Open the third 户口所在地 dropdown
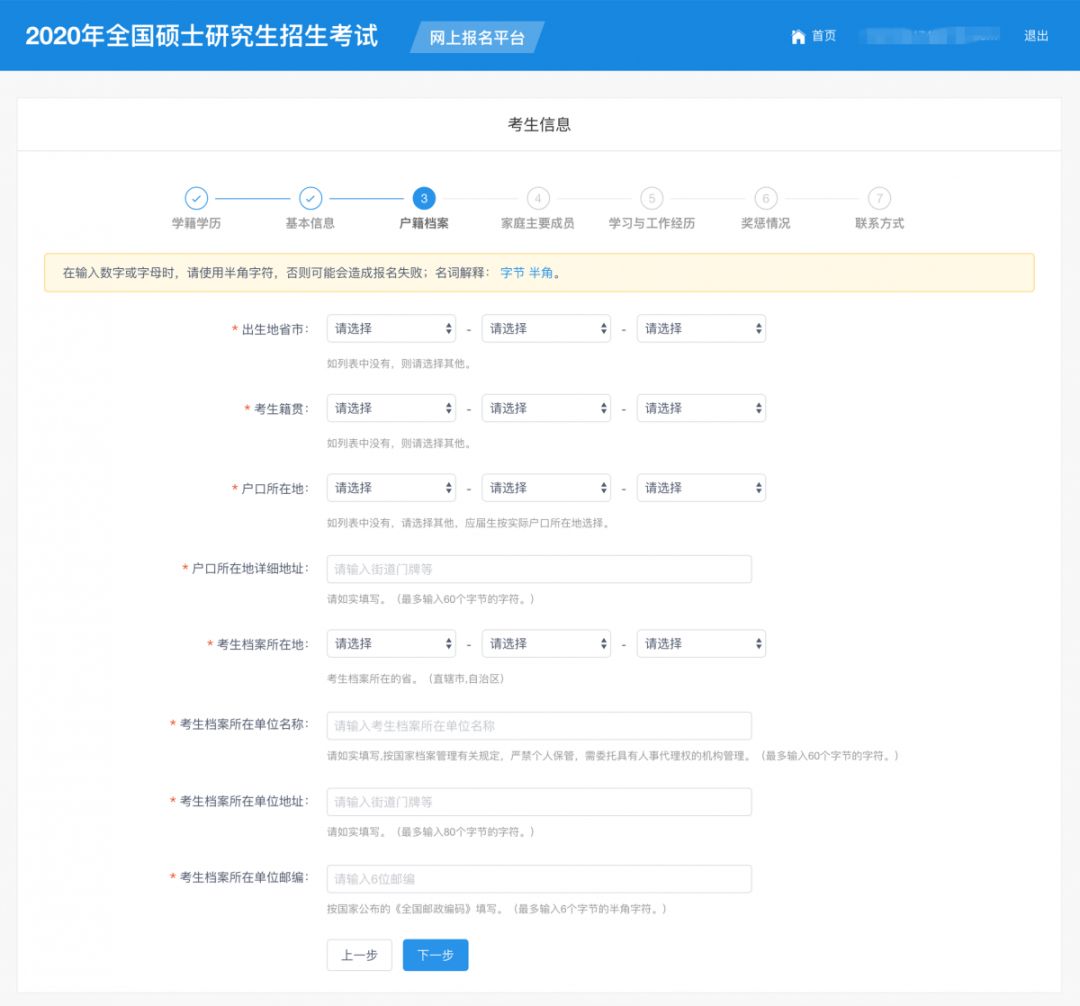The width and height of the screenshot is (1080, 1006). 701,487
